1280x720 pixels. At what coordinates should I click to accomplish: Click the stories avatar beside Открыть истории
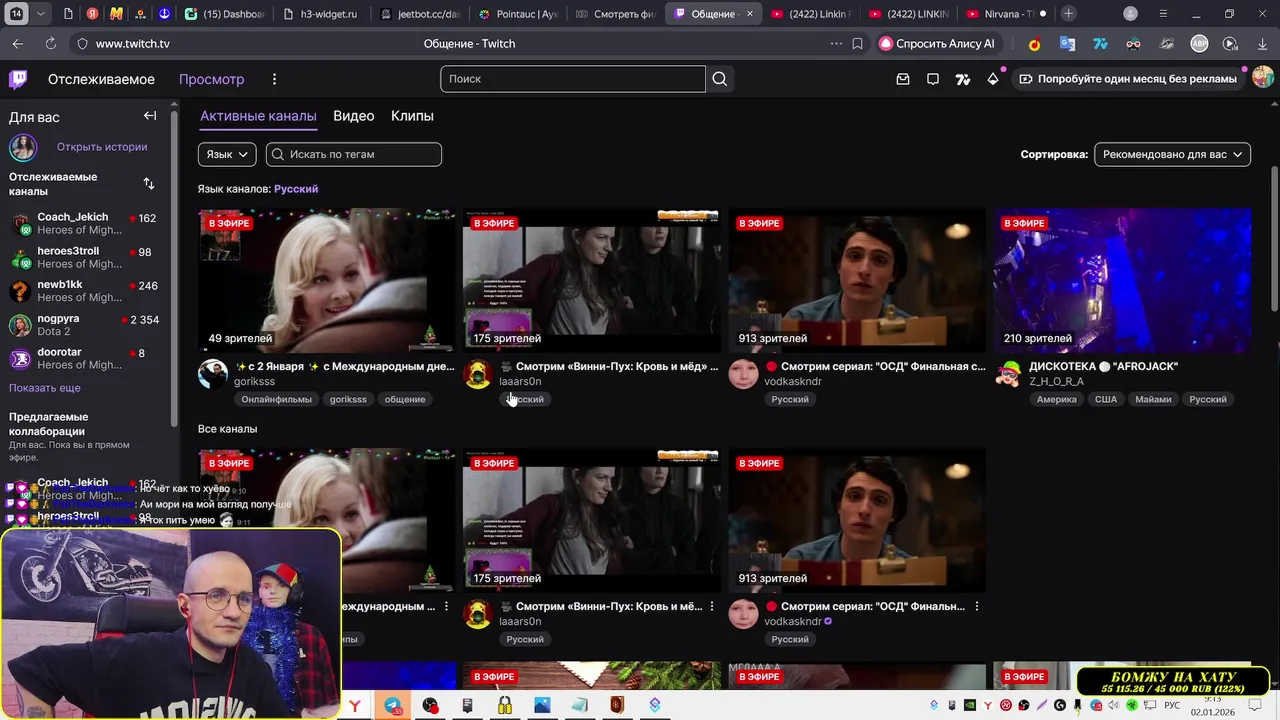pos(23,147)
